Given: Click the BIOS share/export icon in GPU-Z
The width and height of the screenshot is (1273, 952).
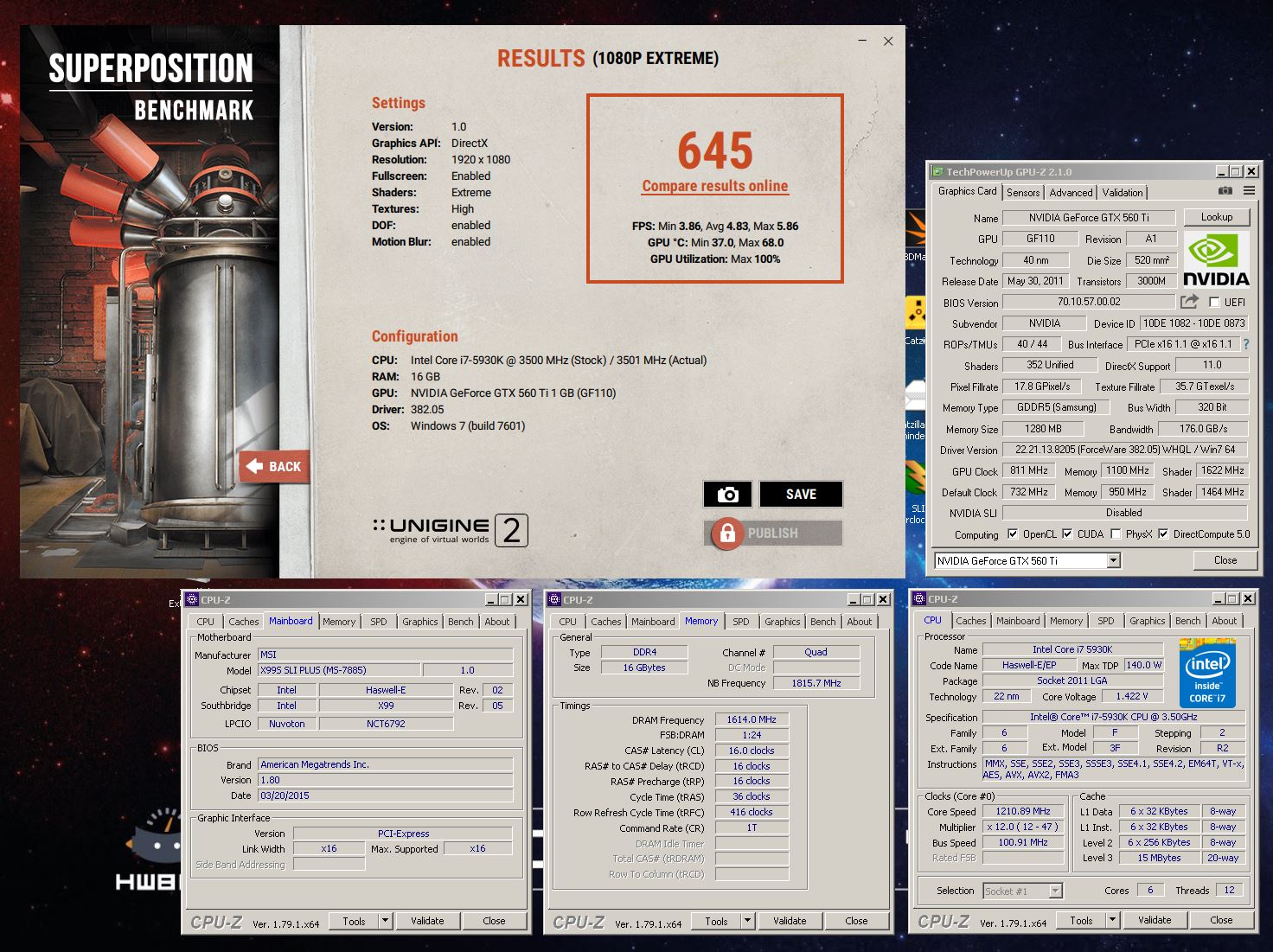Looking at the screenshot, I should [x=1190, y=302].
